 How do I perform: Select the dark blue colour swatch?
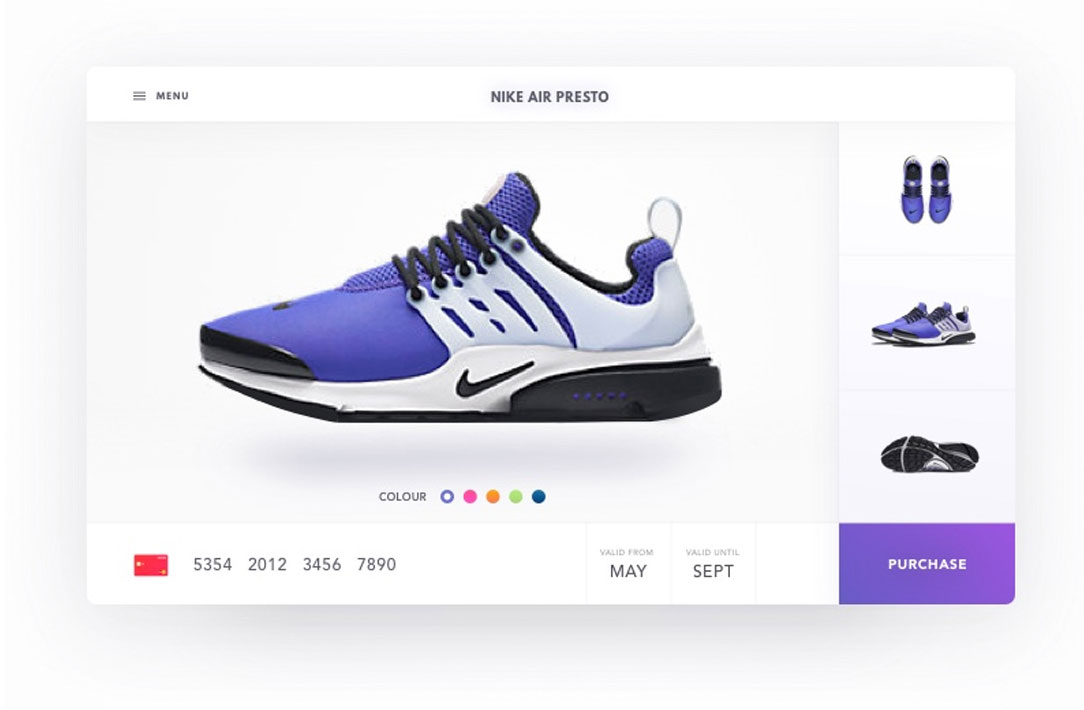[539, 496]
